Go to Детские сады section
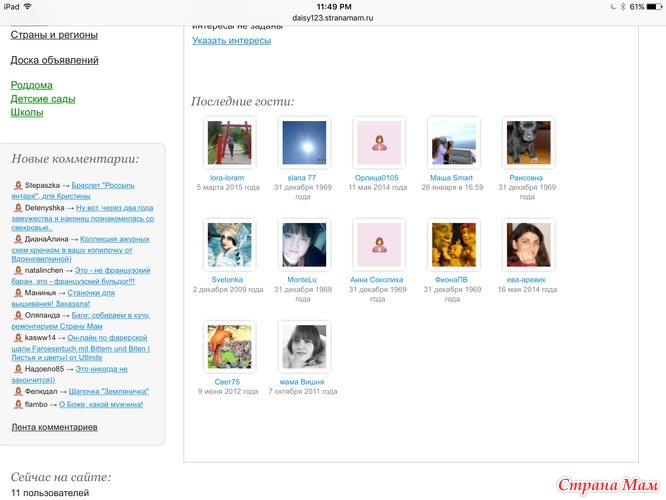666x500 pixels. tap(43, 99)
